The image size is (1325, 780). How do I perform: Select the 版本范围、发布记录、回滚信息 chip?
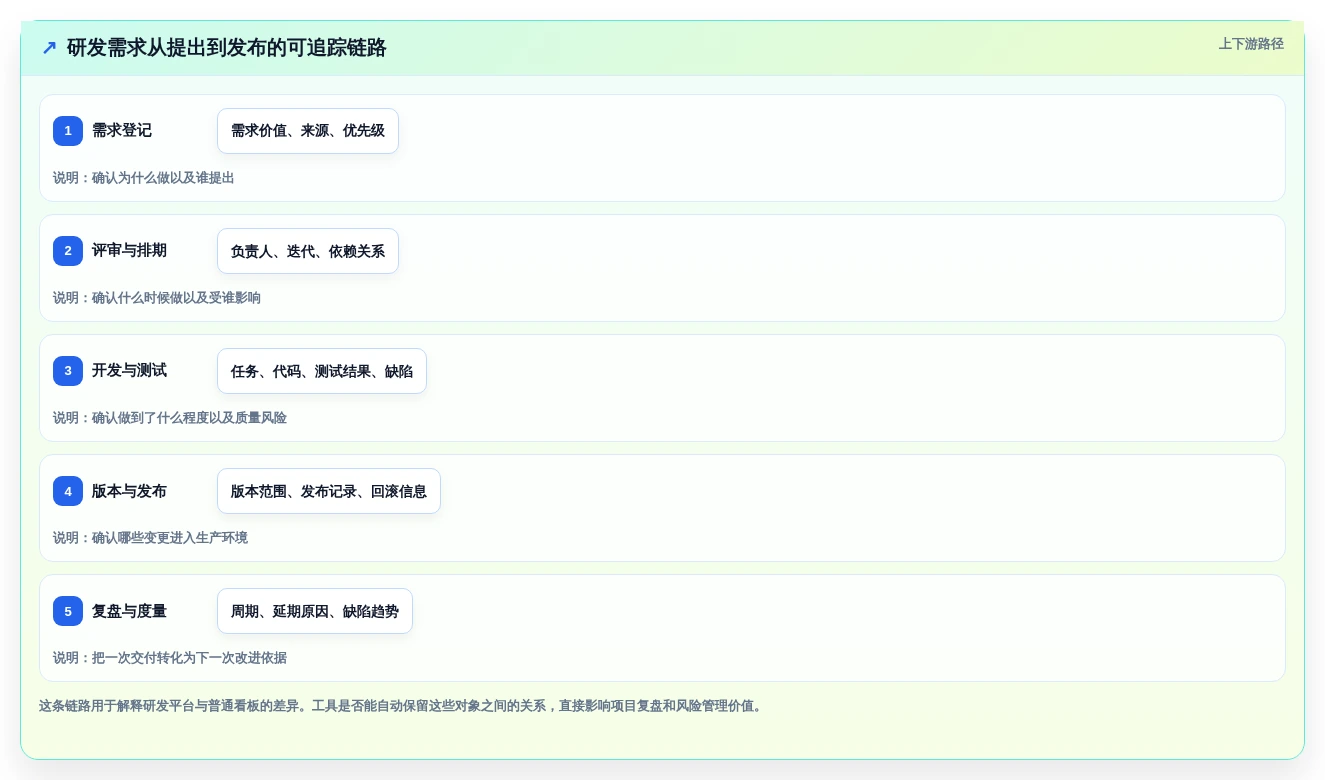tap(329, 491)
